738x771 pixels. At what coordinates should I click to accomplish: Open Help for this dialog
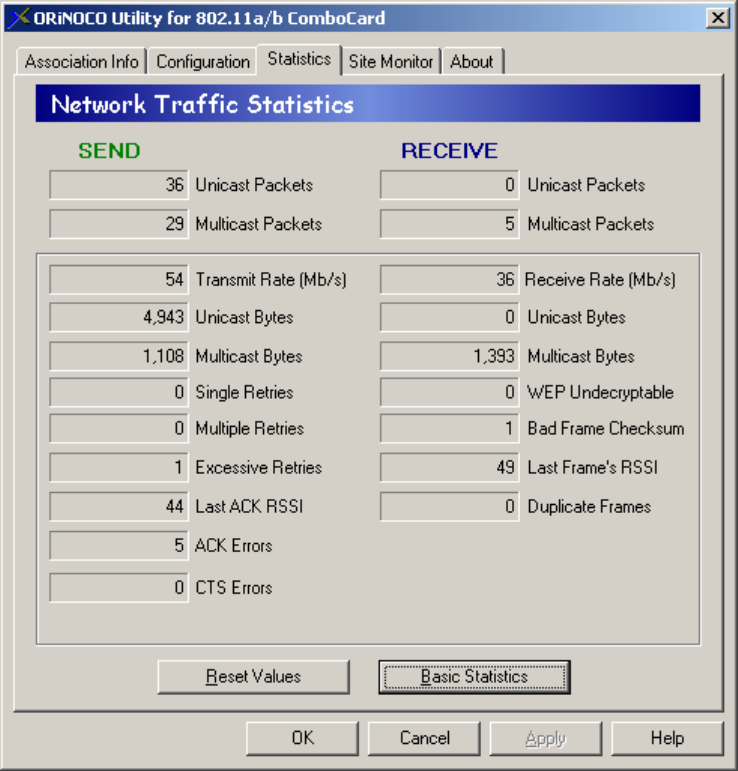coord(667,738)
